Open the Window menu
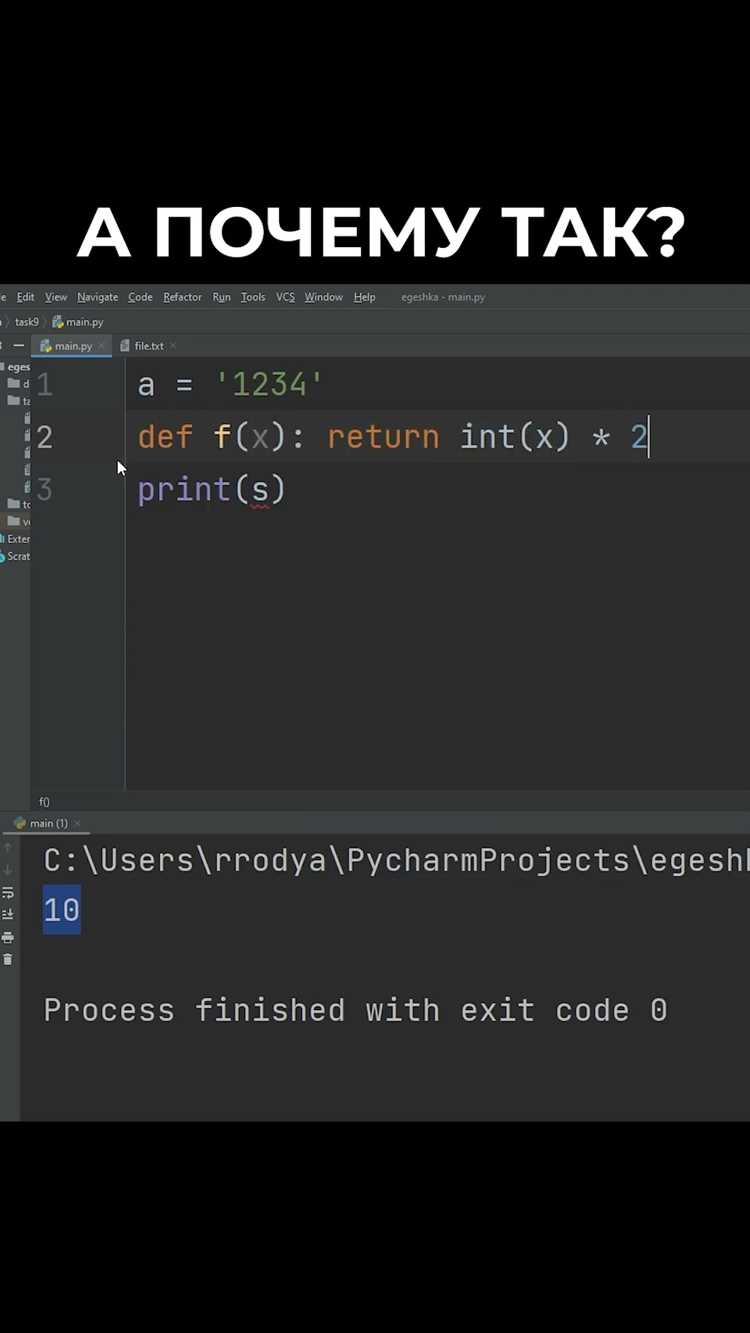750x1333 pixels. pos(323,297)
